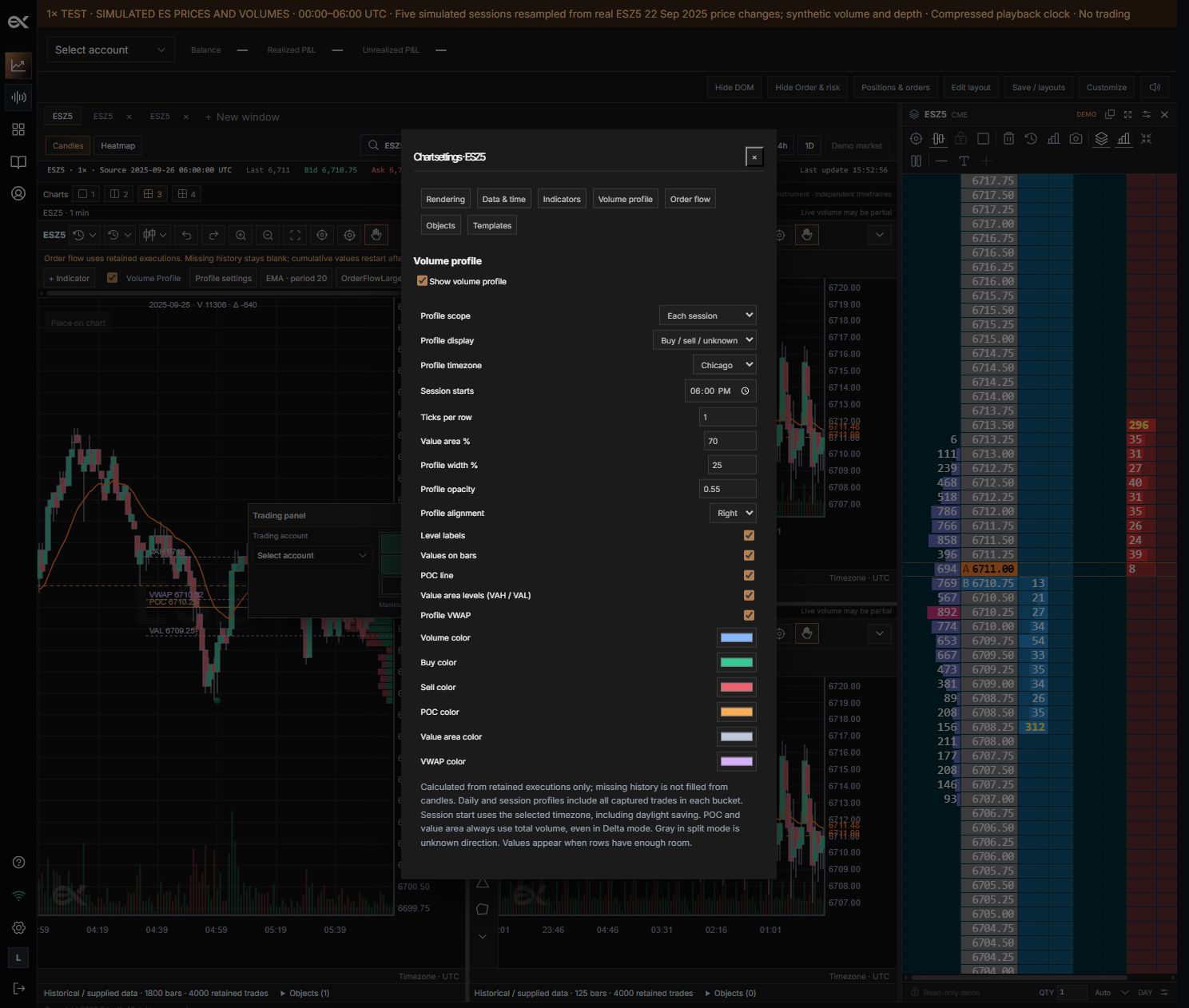
Task: Click the DOM pop-out window icon
Action: pyautogui.click(x=1110, y=115)
